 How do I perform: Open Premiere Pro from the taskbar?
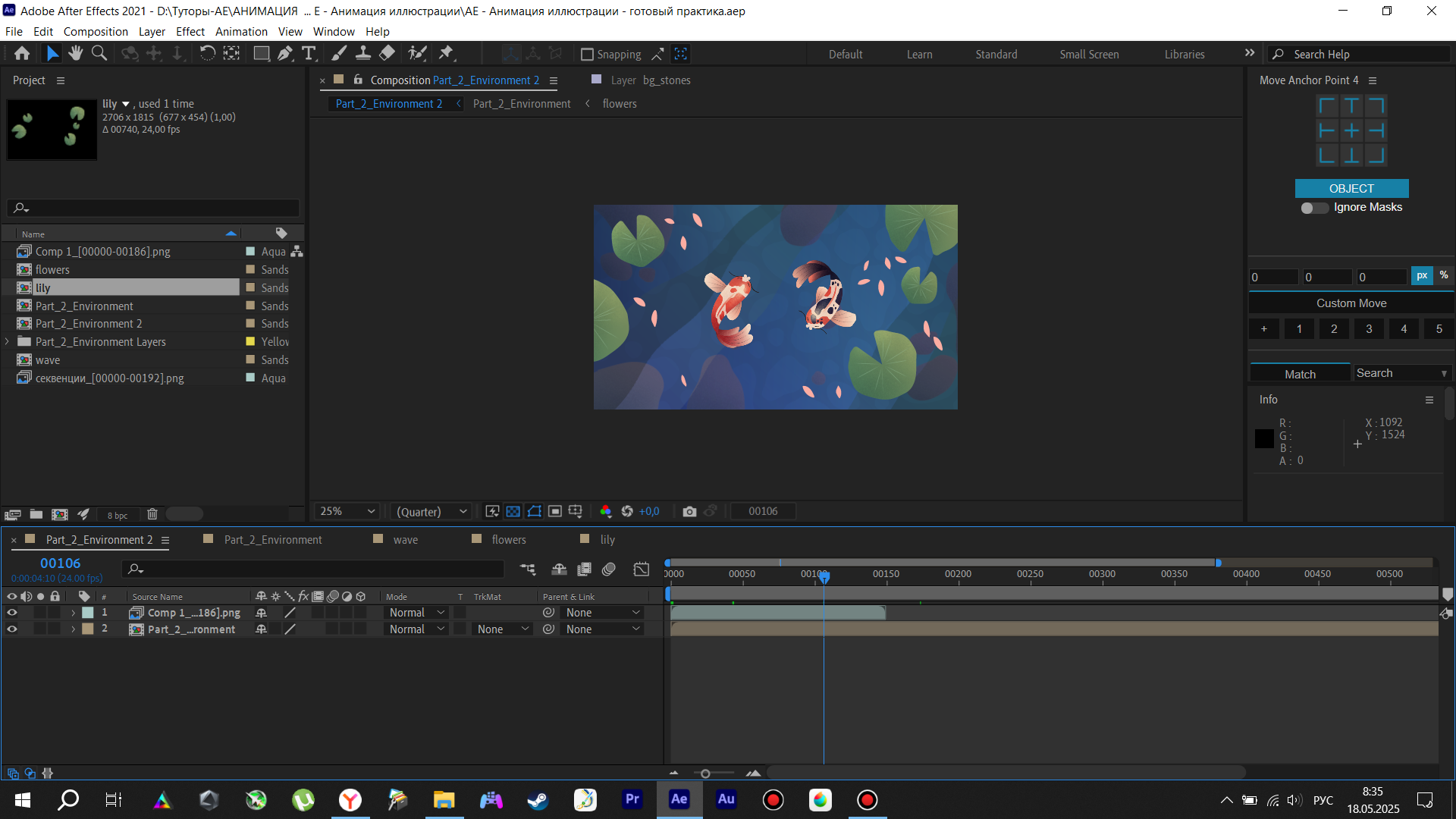632,799
